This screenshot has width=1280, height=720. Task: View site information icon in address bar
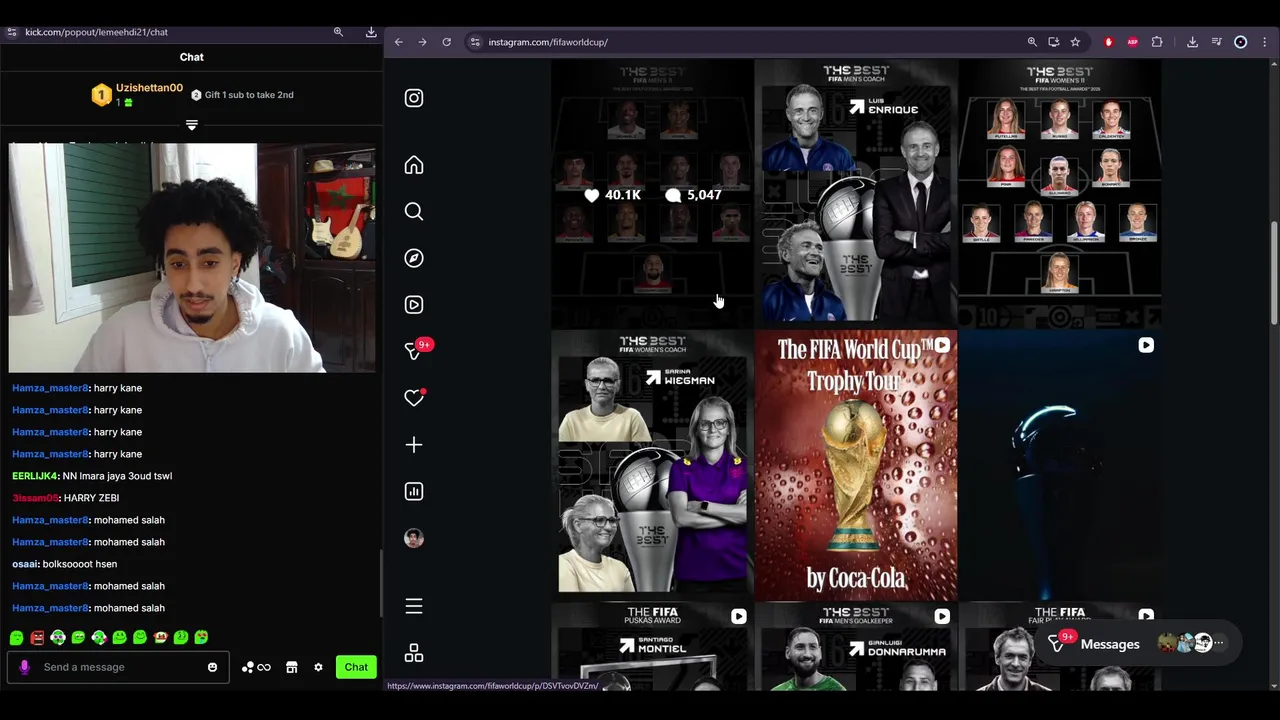[x=475, y=42]
